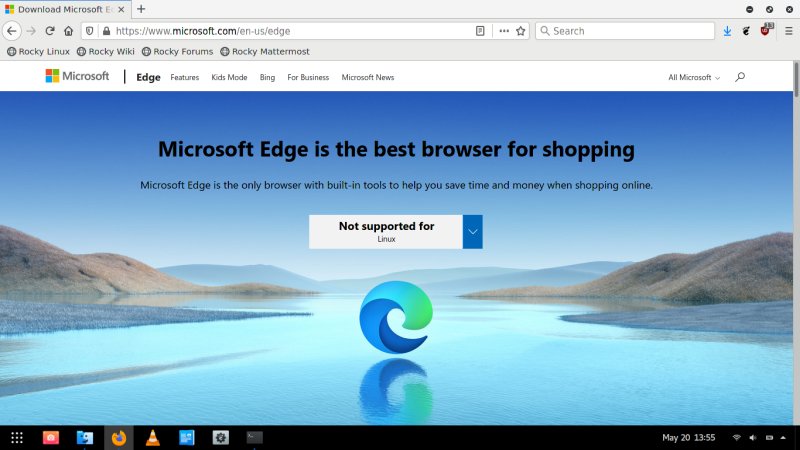Open the May 20 13:55 clock
800x450 pixels.
tap(688, 438)
